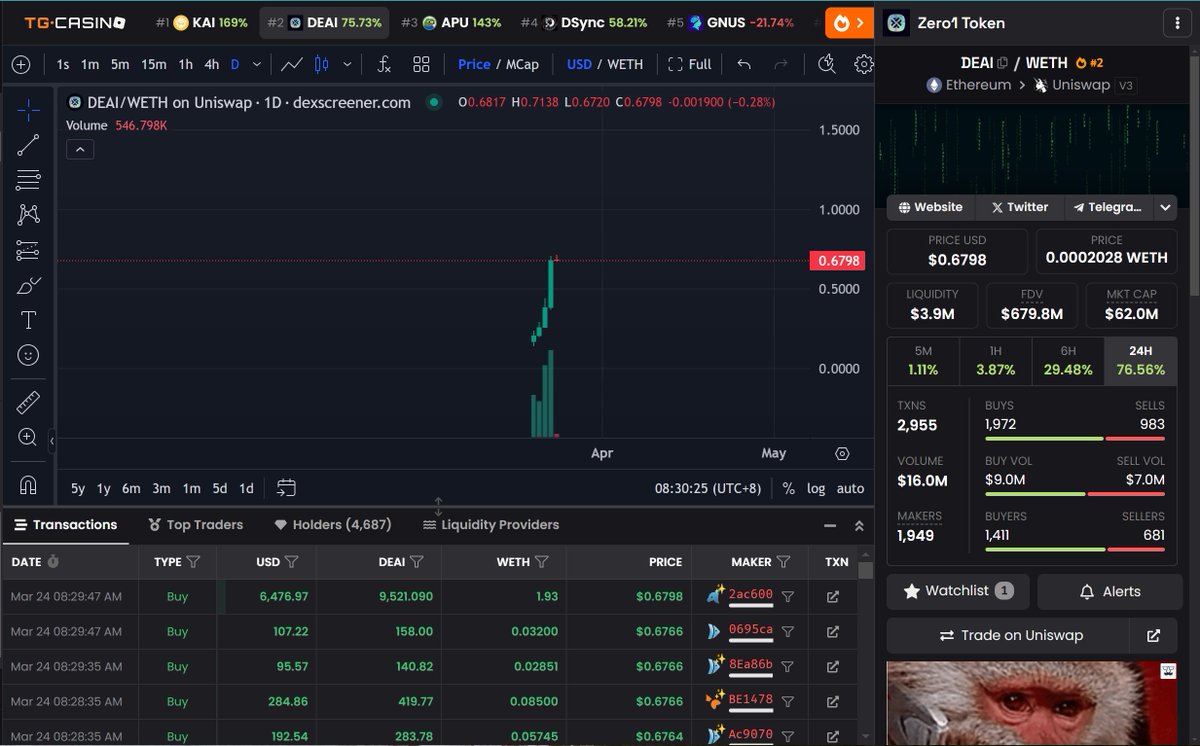Image resolution: width=1200 pixels, height=746 pixels.
Task: Filter transactions by DEAI amount
Action: (416, 562)
